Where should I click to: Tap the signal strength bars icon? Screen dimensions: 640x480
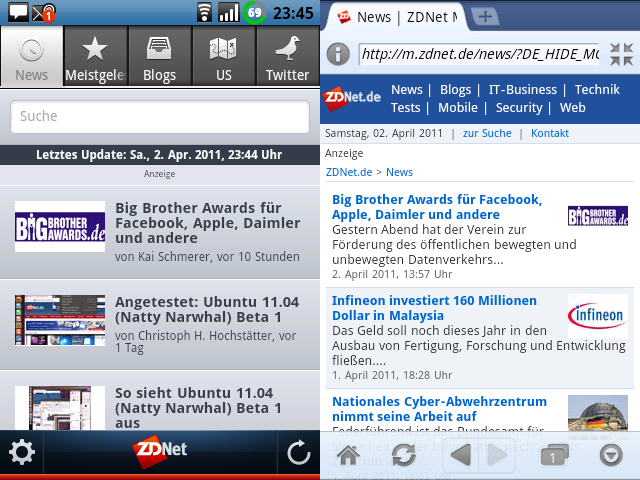tap(229, 13)
